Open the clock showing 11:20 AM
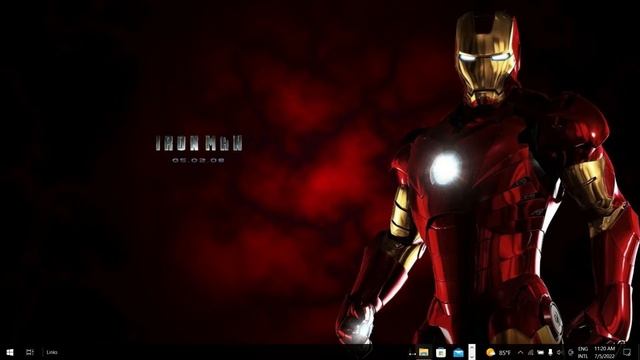 (604, 352)
